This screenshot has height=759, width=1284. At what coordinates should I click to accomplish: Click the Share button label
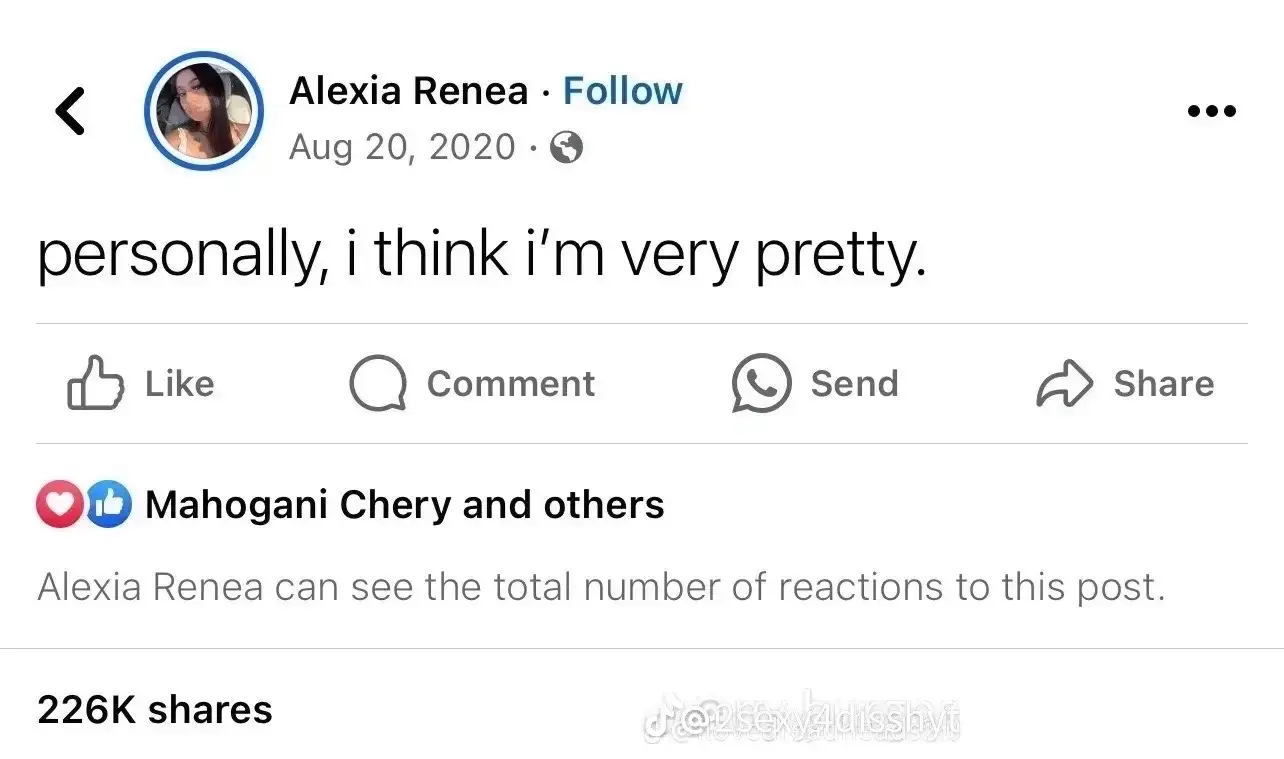click(1164, 384)
